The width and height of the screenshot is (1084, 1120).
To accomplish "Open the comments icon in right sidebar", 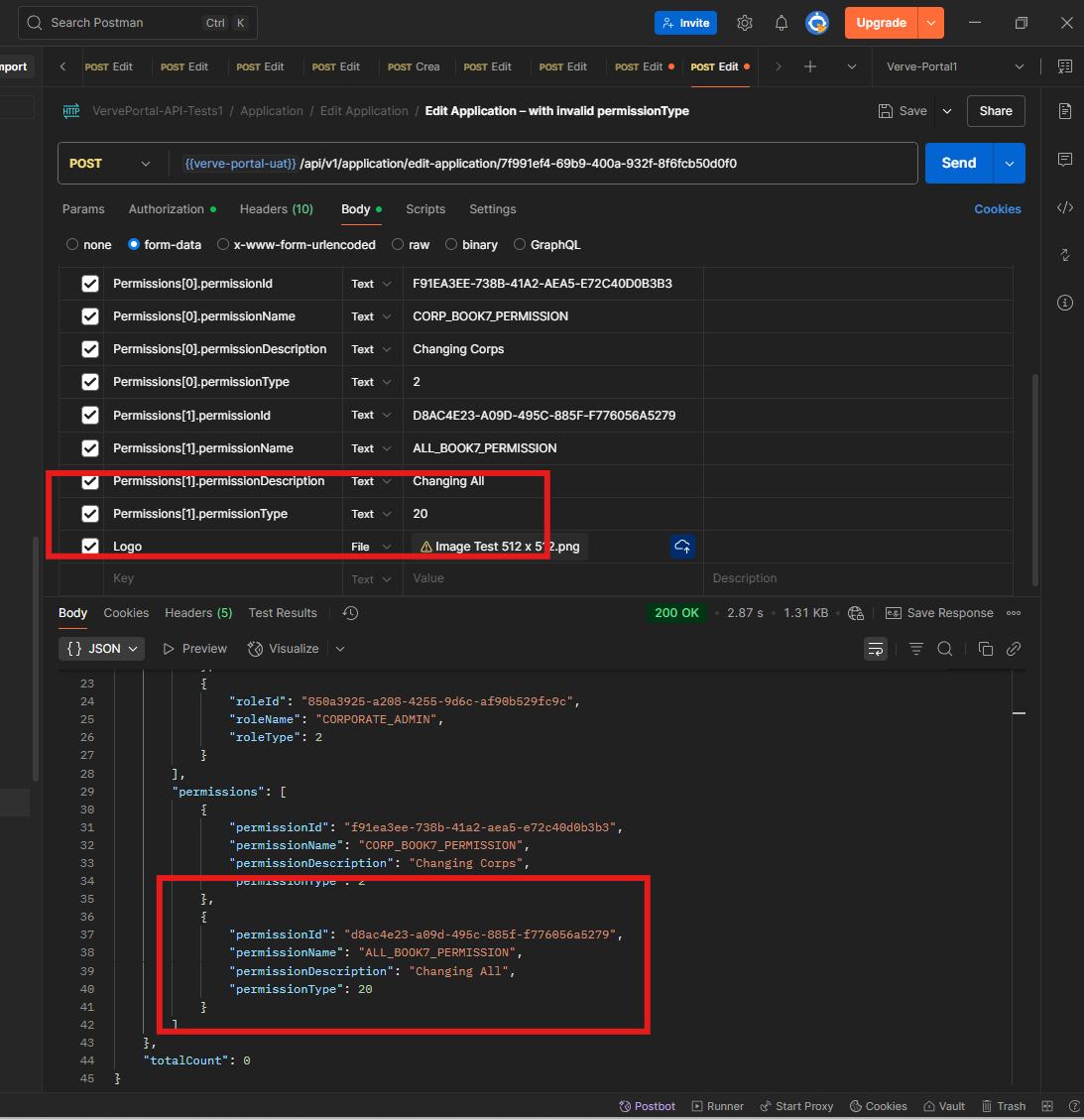I will [x=1065, y=160].
